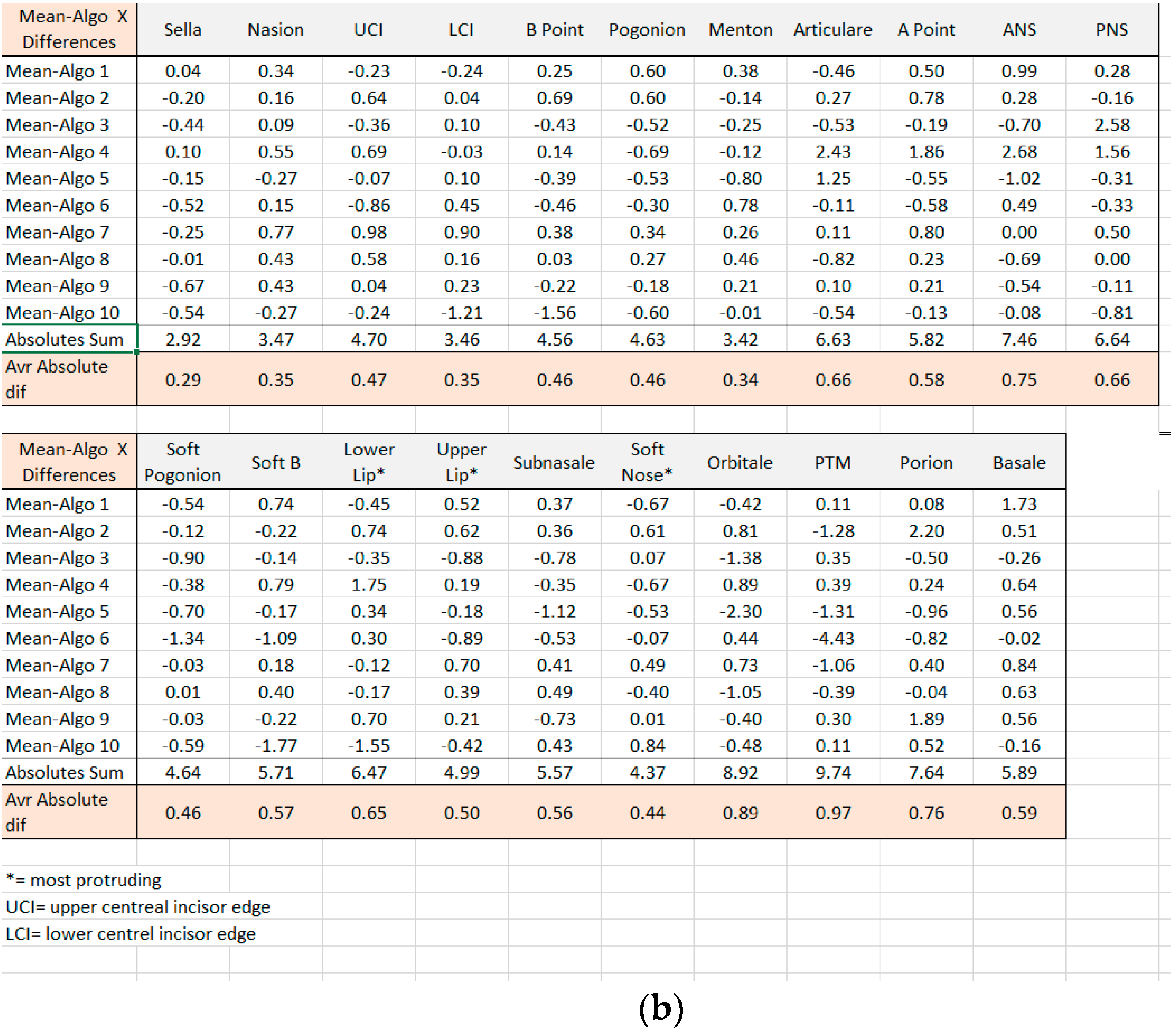1176x1034 pixels.
Task: Click the Subnasale column header
Action: point(554,463)
